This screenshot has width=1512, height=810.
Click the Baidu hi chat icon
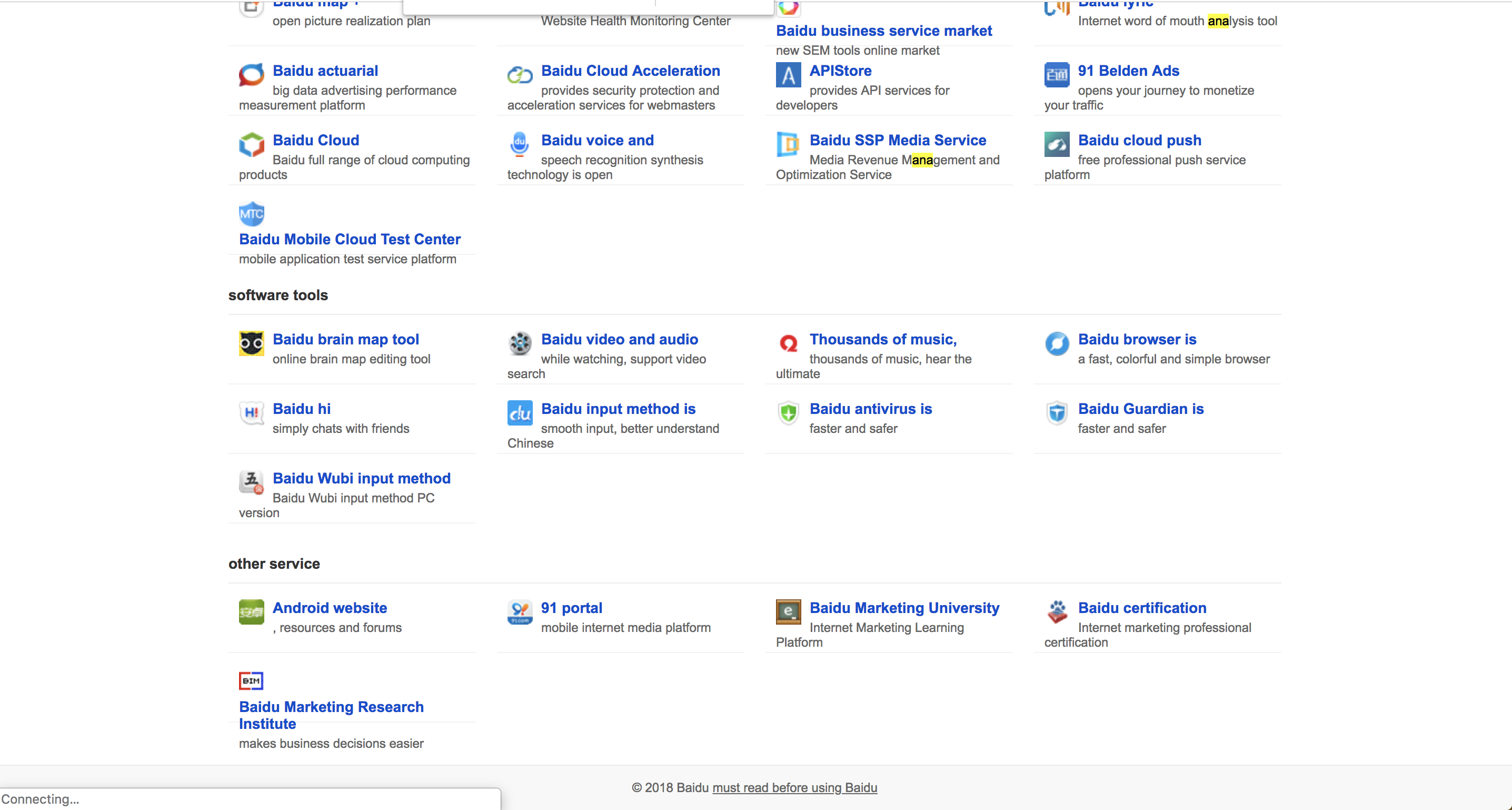[251, 412]
